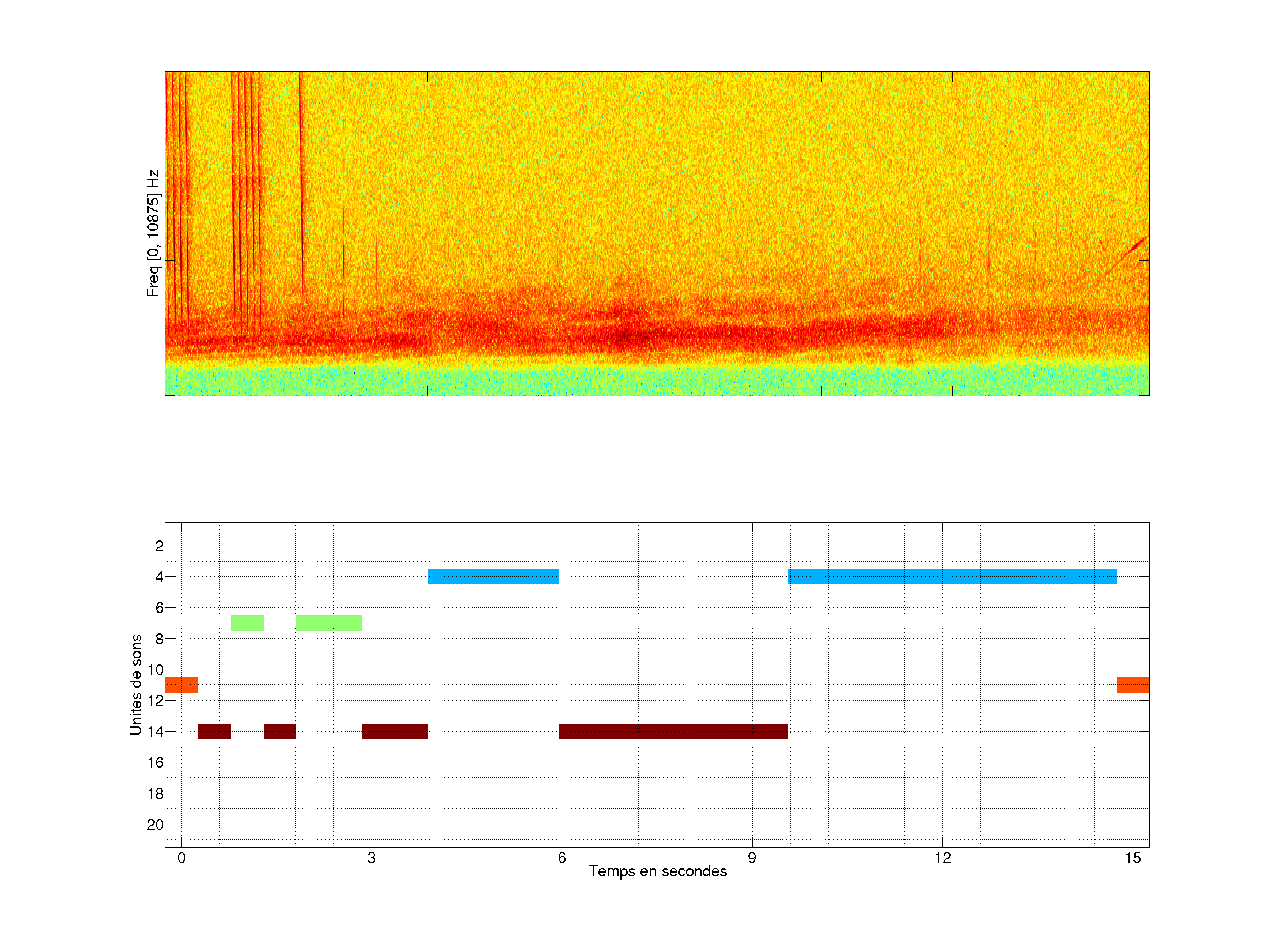The image size is (1270, 952).
Task: Click the x-axis tick label 9
Action: (x=751, y=858)
